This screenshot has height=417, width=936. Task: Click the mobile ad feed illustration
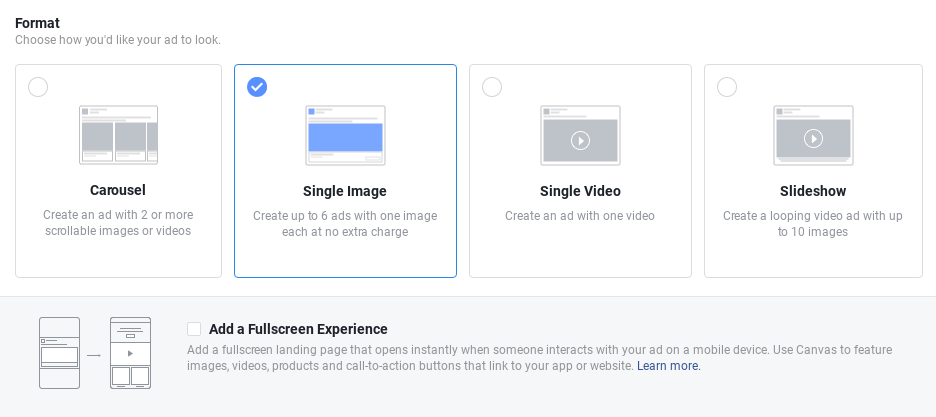59,353
